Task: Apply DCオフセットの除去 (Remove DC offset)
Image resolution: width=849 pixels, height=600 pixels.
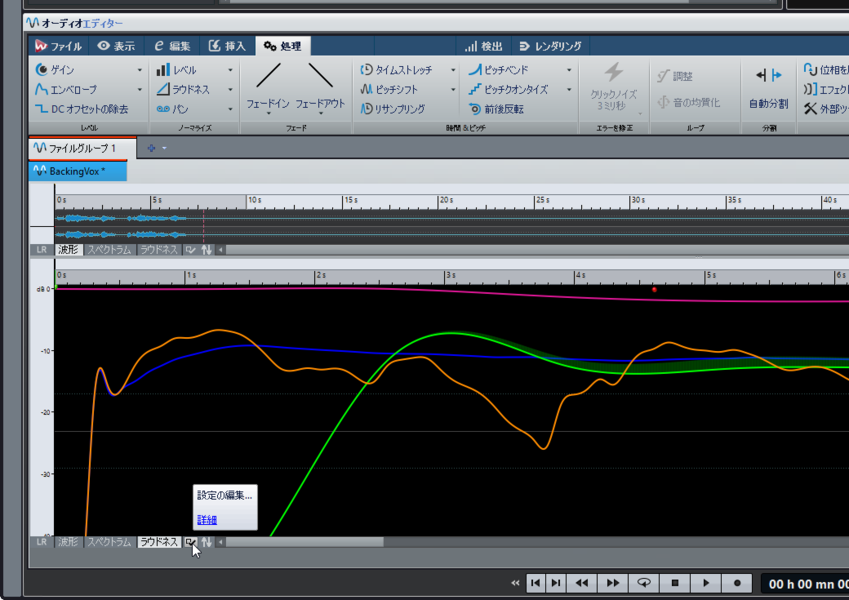Action: (82, 109)
